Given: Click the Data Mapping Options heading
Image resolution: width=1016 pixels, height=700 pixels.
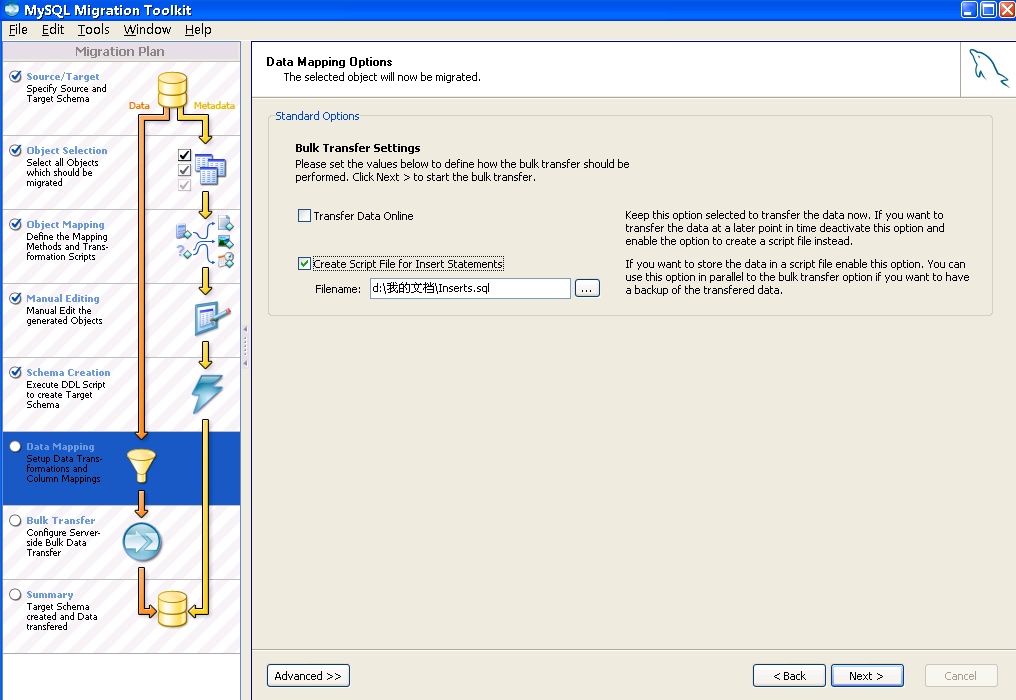Looking at the screenshot, I should pos(329,62).
